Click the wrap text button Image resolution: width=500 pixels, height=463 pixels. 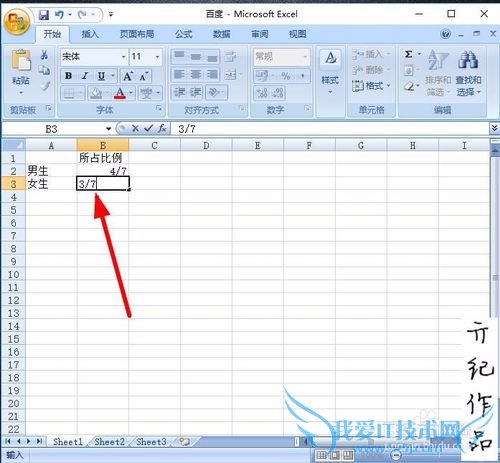[x=230, y=57]
